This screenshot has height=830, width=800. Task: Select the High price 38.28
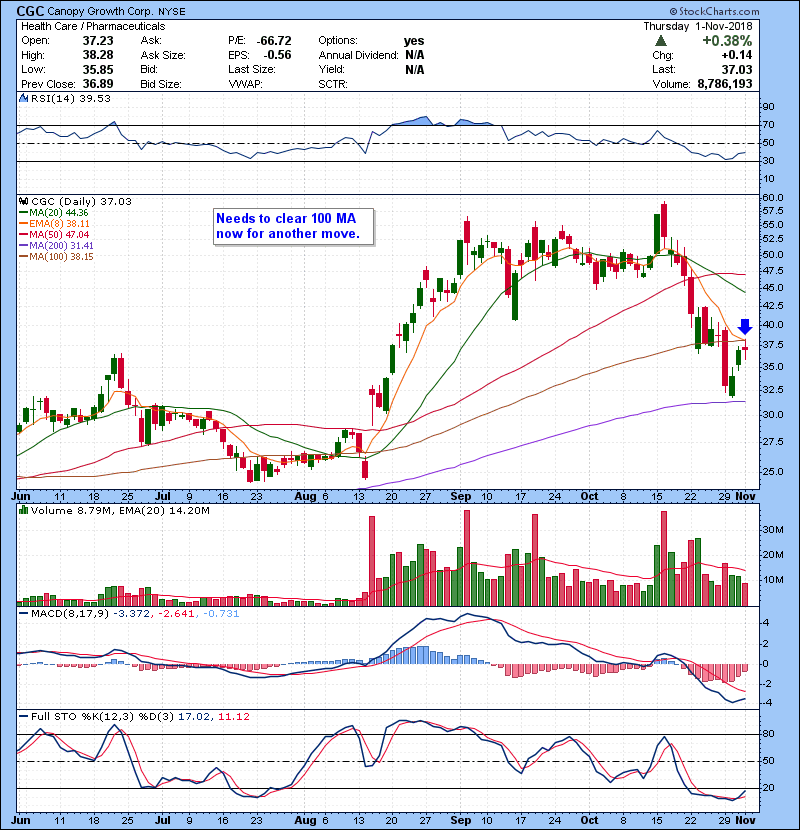point(98,55)
